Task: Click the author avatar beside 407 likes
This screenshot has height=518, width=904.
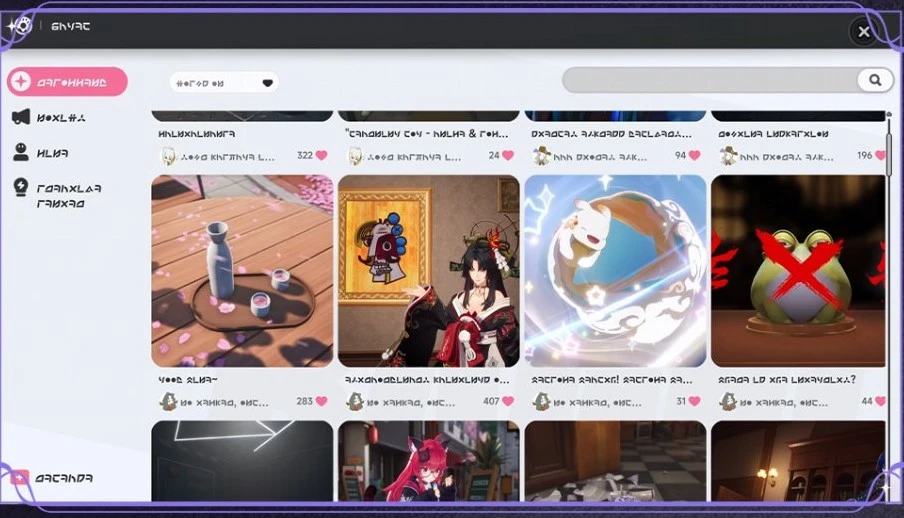Action: pyautogui.click(x=355, y=401)
